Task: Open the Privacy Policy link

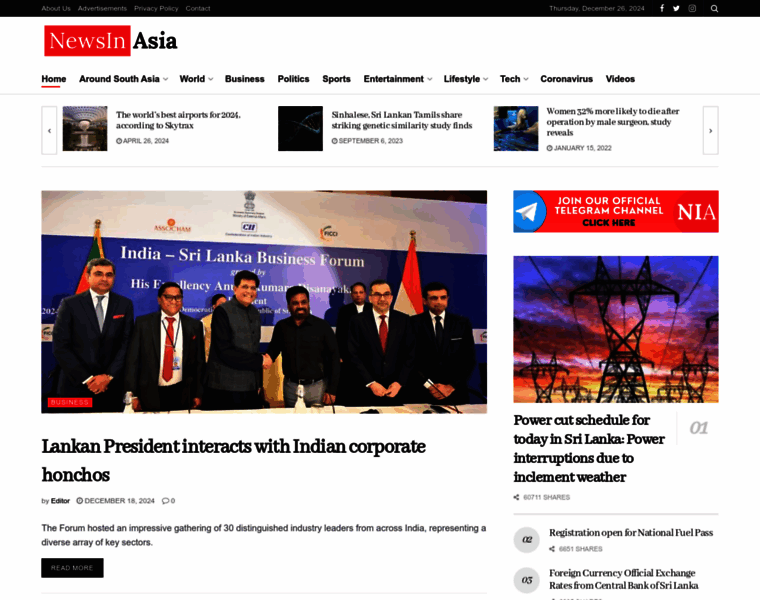Action: pos(156,8)
